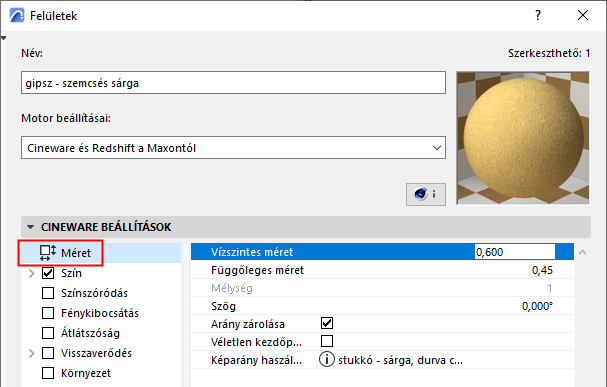This screenshot has width=607, height=387.
Task: Enable the Színszóródás checkbox
Action: [x=48, y=293]
